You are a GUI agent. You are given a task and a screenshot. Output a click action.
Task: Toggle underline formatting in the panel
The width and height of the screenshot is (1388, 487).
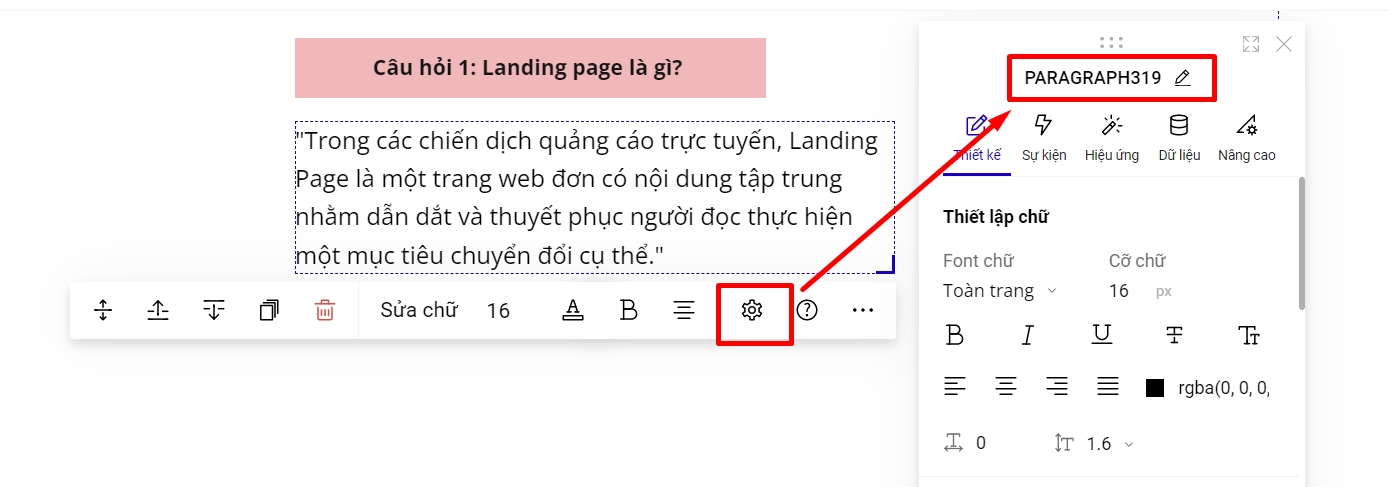click(x=1101, y=336)
